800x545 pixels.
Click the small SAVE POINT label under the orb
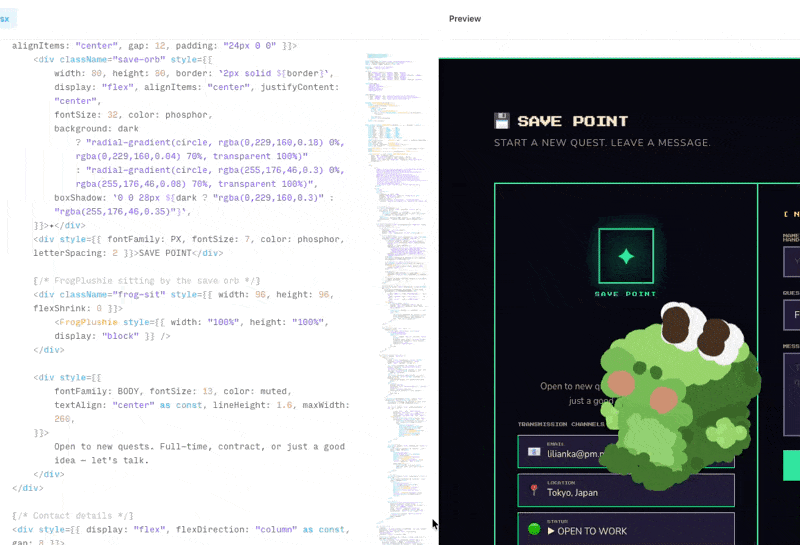[626, 294]
